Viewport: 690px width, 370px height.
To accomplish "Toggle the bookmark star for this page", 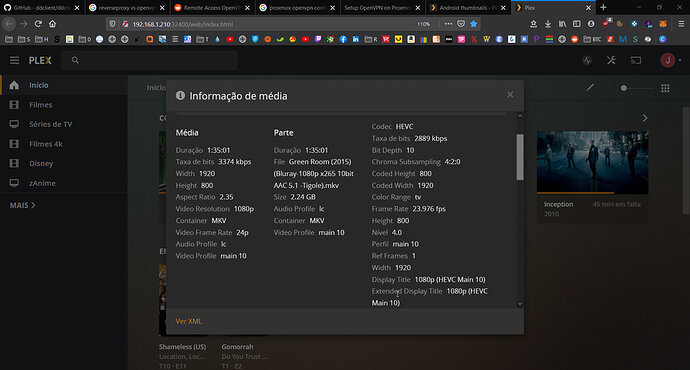I will click(x=473, y=24).
